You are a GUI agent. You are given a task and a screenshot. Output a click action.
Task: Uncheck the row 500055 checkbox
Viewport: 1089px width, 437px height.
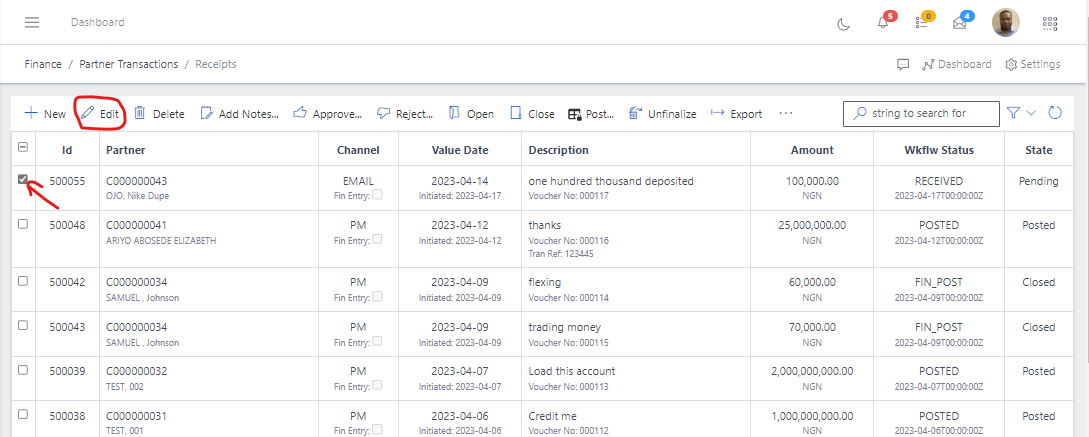coord(23,180)
